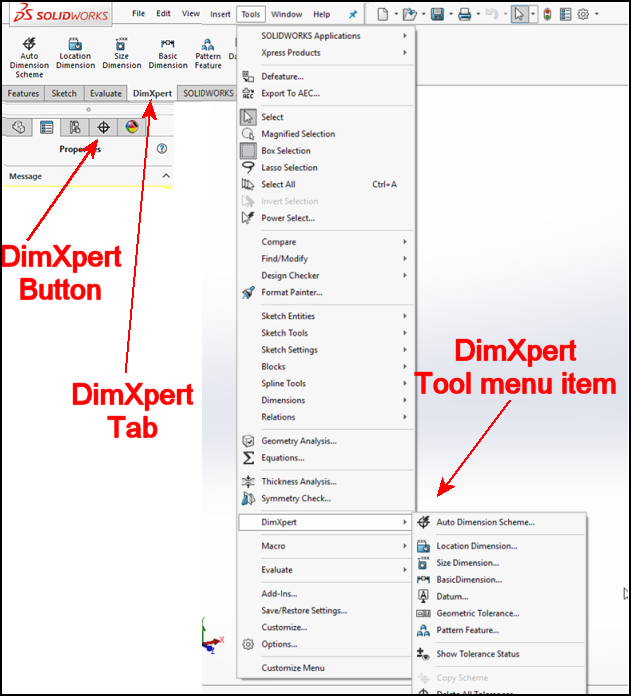This screenshot has height=696, width=631.
Task: Open the DisplayManager color ball icon
Action: (x=132, y=127)
